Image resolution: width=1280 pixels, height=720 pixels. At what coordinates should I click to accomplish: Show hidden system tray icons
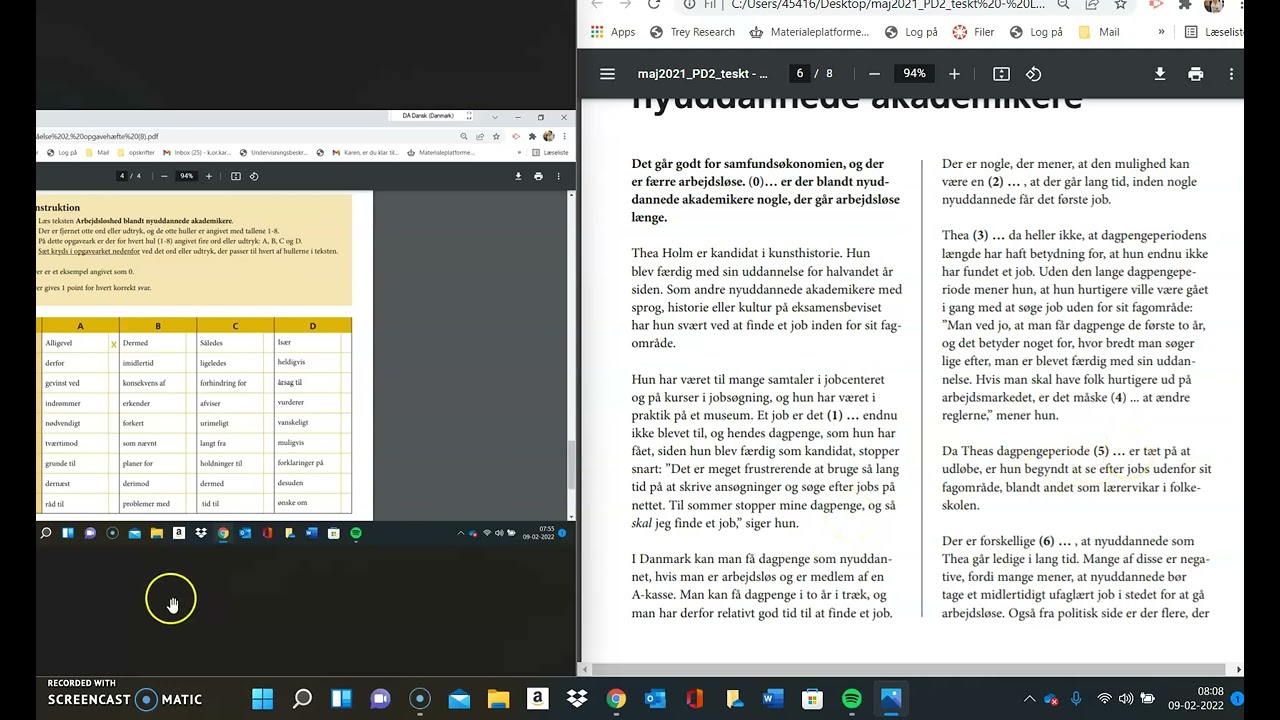click(1029, 699)
